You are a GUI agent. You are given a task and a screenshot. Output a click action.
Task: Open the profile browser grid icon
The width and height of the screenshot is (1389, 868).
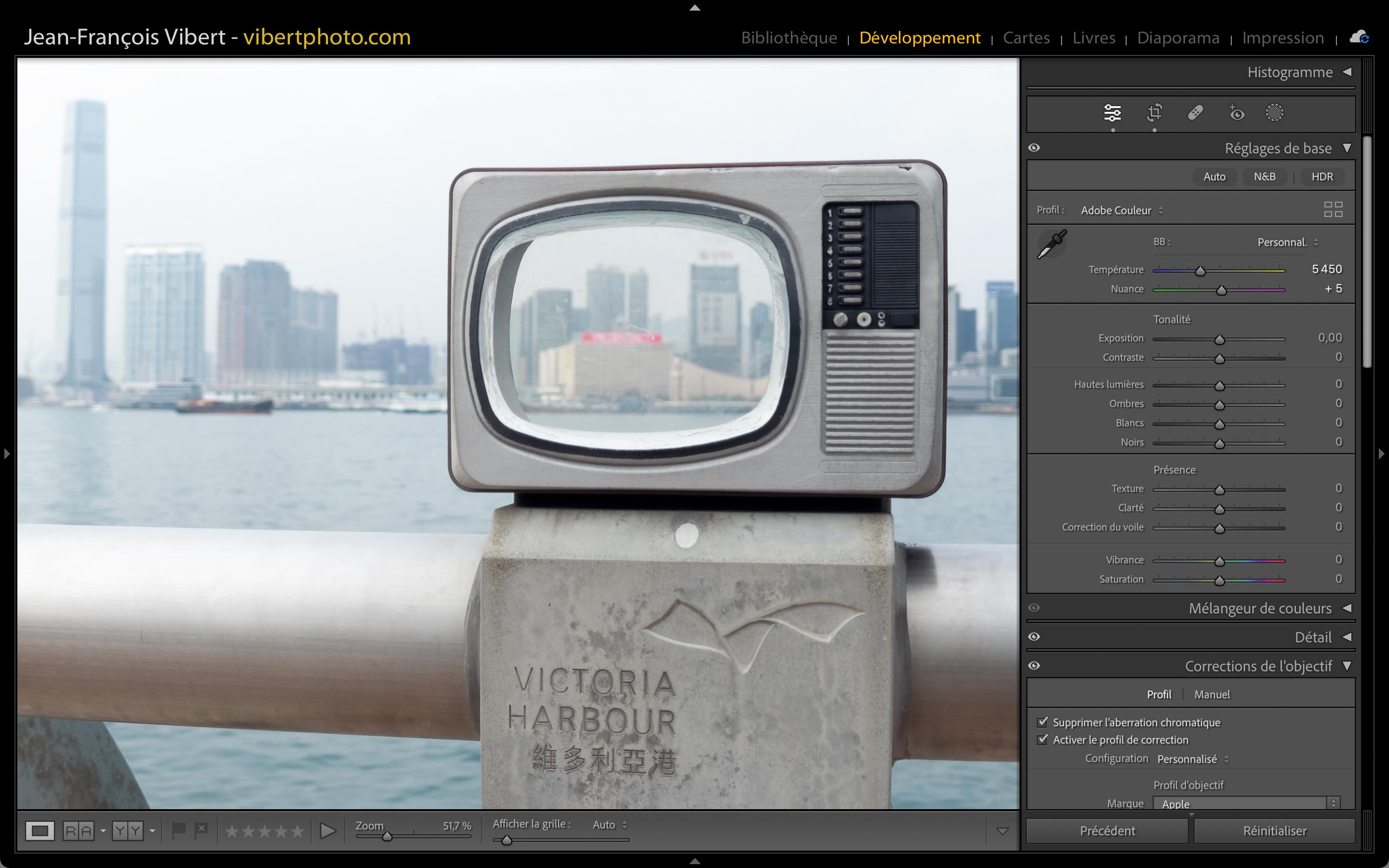pyautogui.click(x=1333, y=210)
